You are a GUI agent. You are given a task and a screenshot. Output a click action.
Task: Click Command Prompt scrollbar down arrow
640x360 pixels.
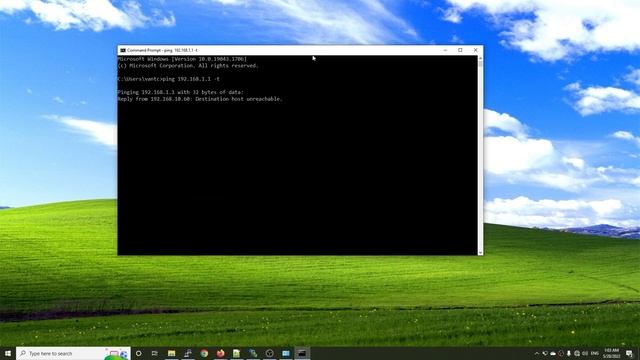(480, 253)
